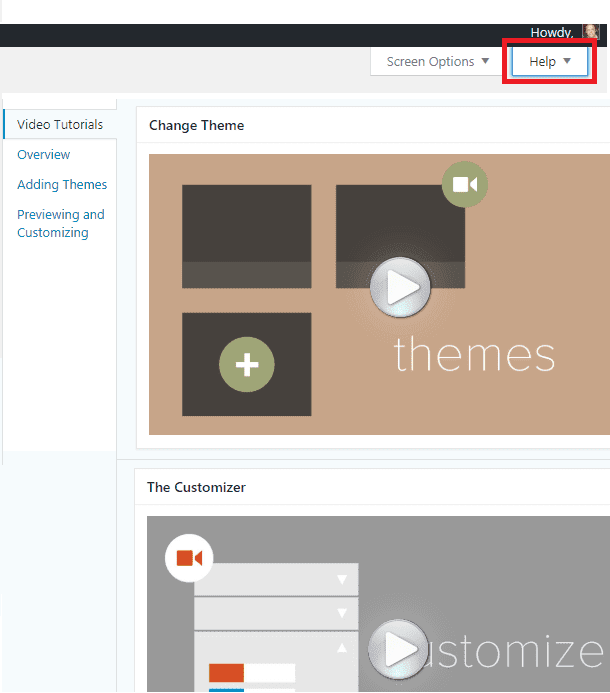Screen dimensions: 610x693
Task: Switch to the Adding Themes tab
Action: (x=62, y=184)
